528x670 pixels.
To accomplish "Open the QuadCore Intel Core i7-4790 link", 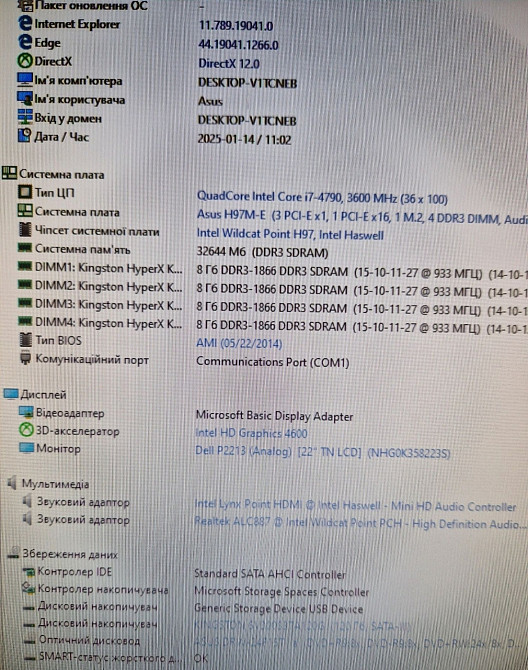I will tap(322, 197).
